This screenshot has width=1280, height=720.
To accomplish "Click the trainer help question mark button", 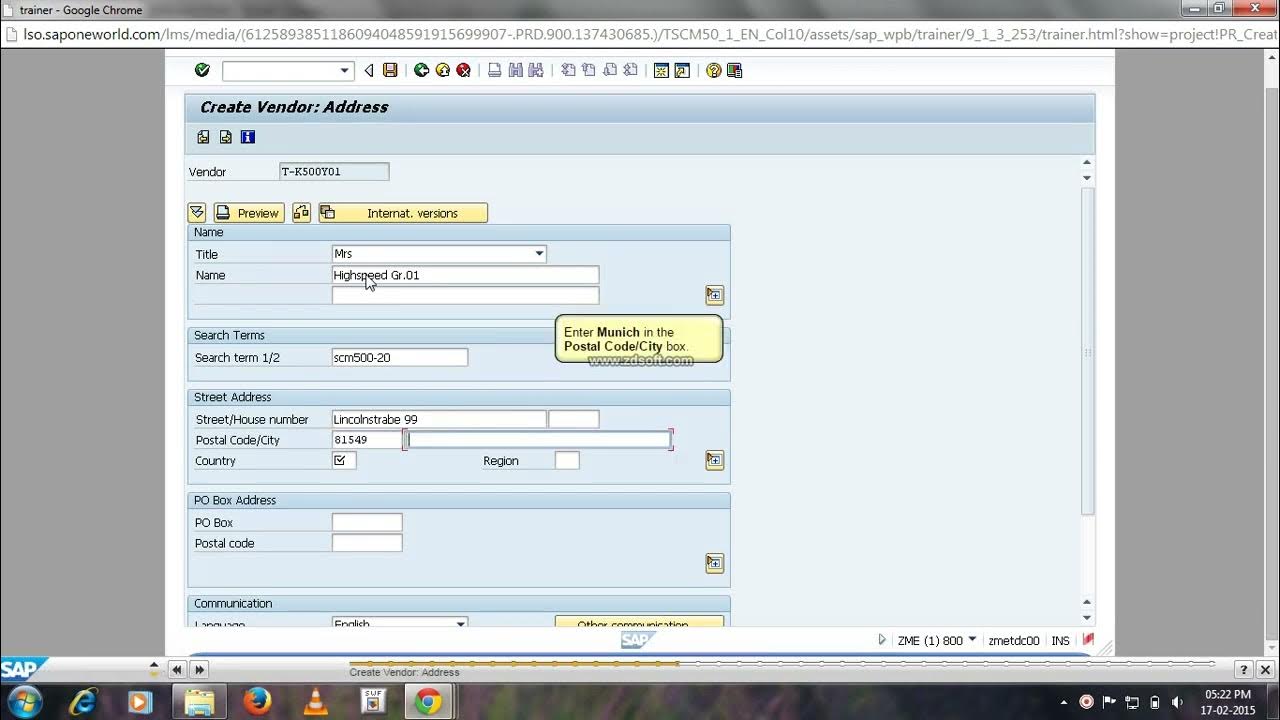I will click(x=1243, y=670).
